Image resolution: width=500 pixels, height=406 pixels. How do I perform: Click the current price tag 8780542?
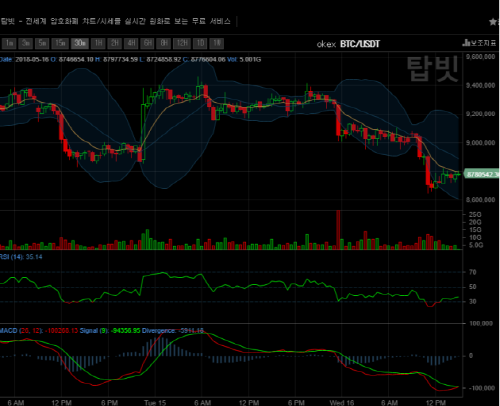[x=482, y=174]
